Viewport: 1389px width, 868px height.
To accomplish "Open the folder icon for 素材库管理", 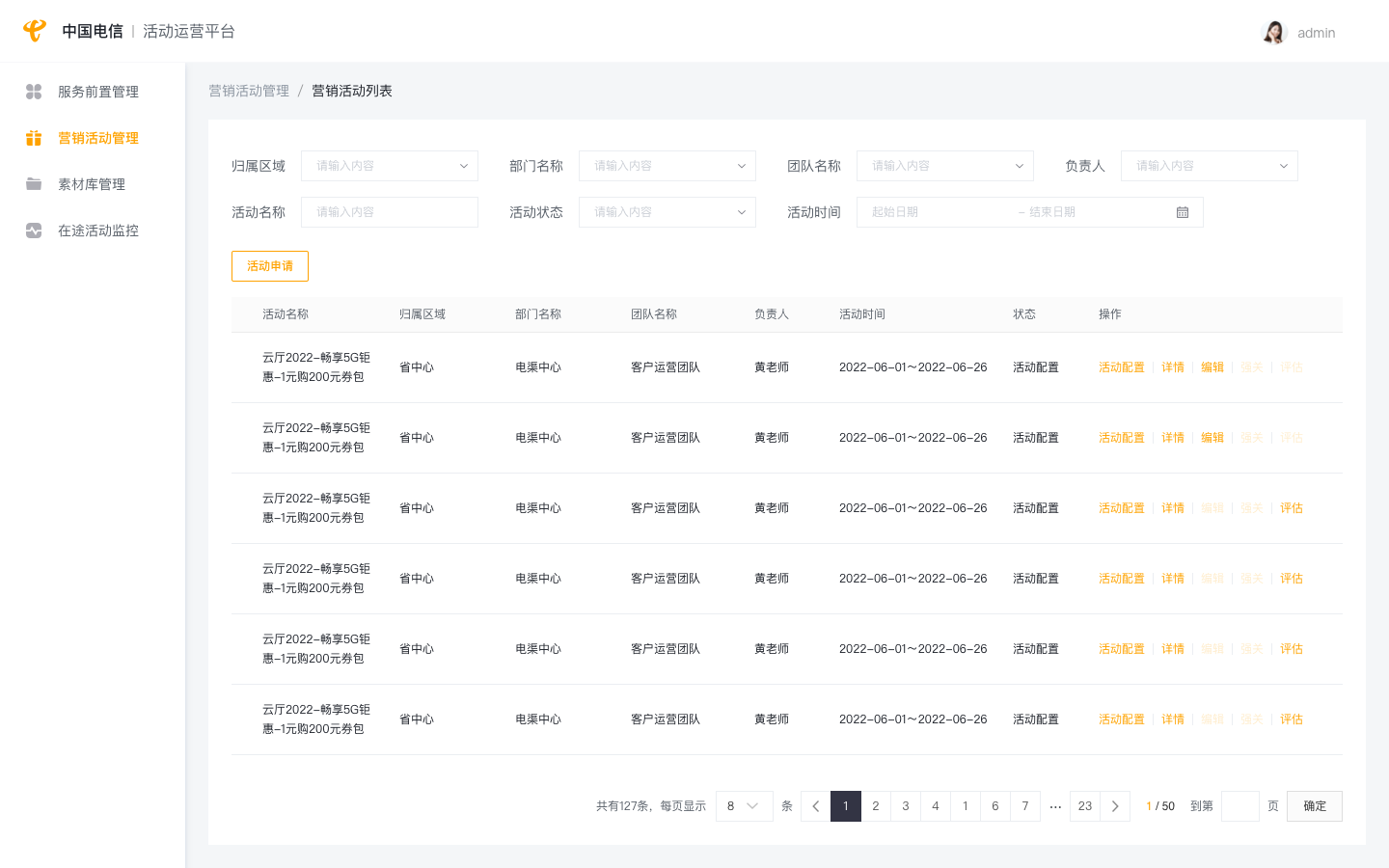I will coord(34,184).
